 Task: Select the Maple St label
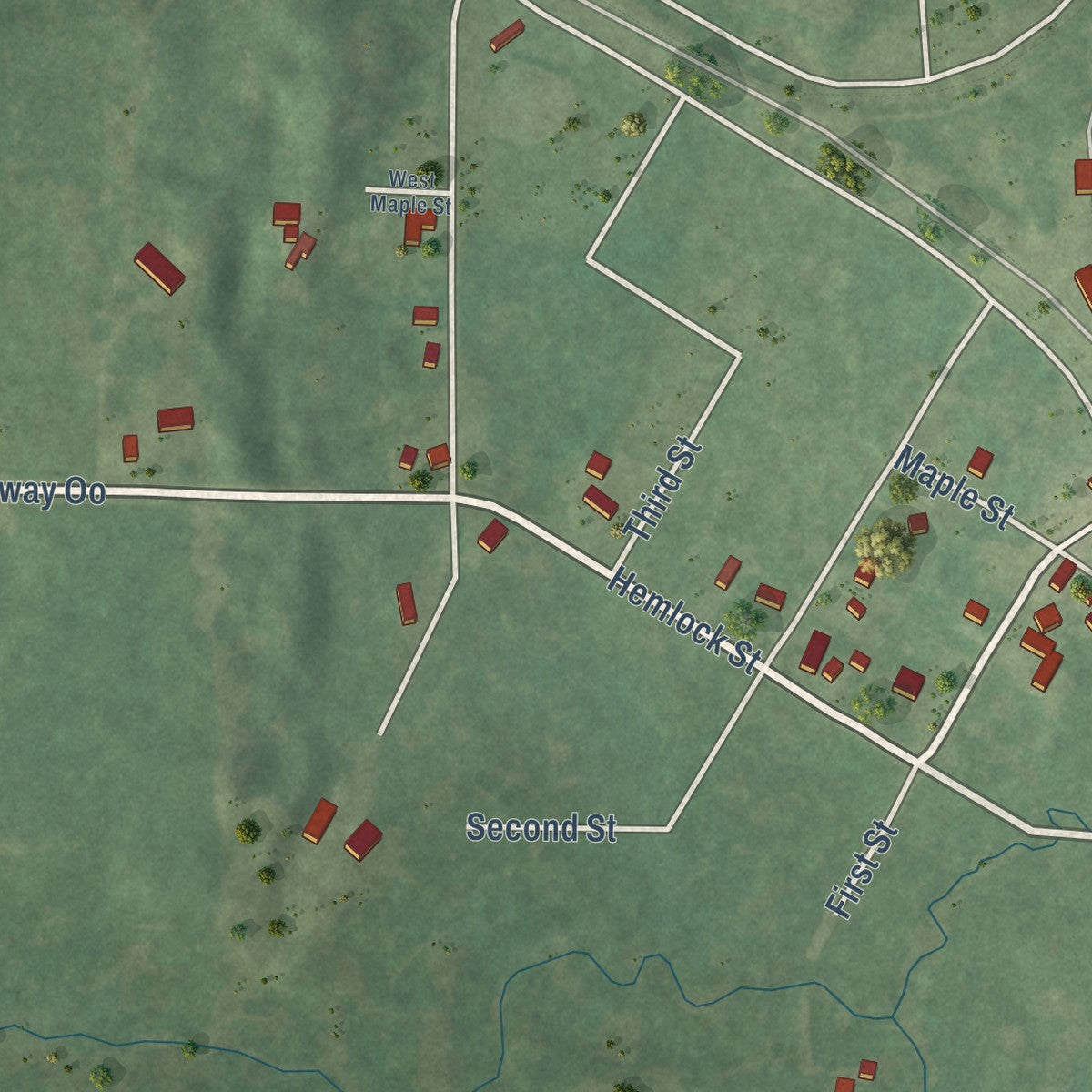pyautogui.click(x=953, y=487)
